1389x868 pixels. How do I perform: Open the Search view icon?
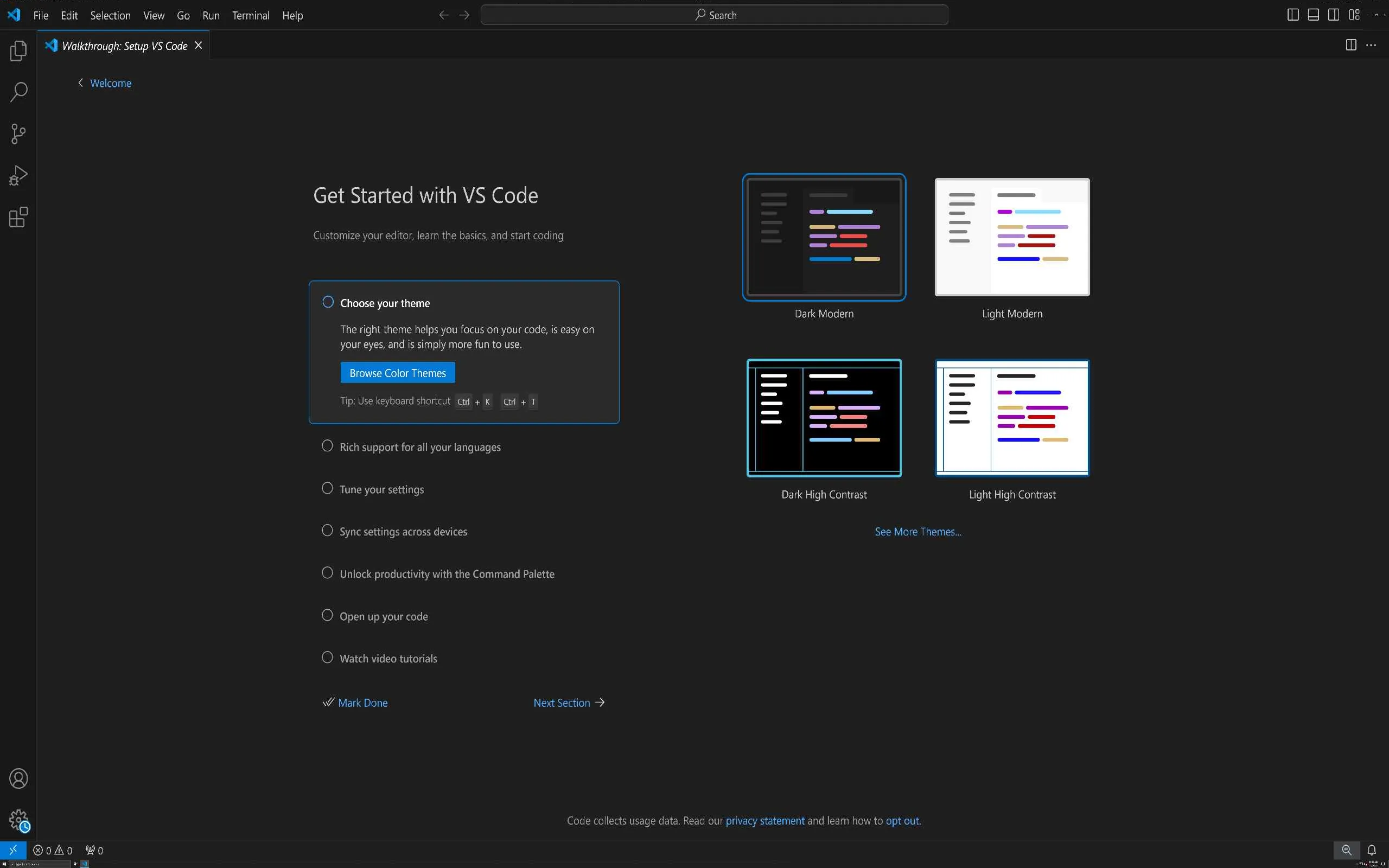(x=18, y=92)
